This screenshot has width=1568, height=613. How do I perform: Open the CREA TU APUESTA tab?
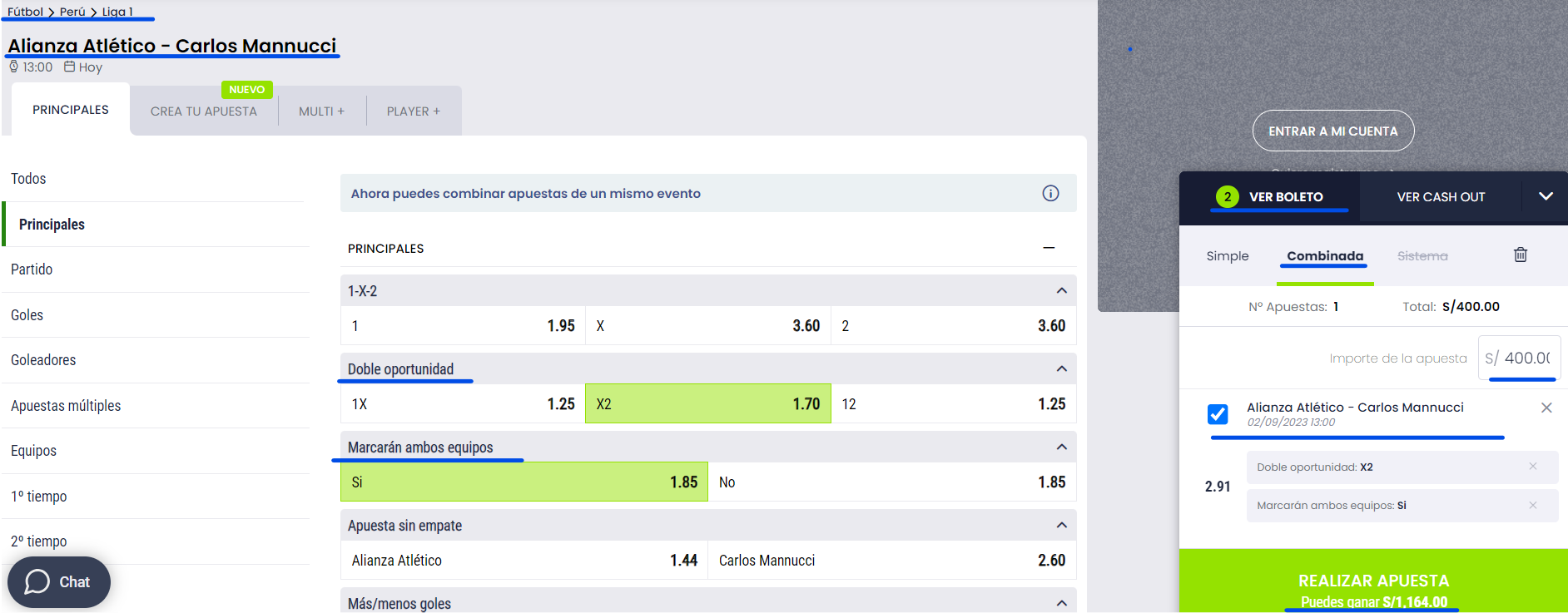click(x=204, y=111)
